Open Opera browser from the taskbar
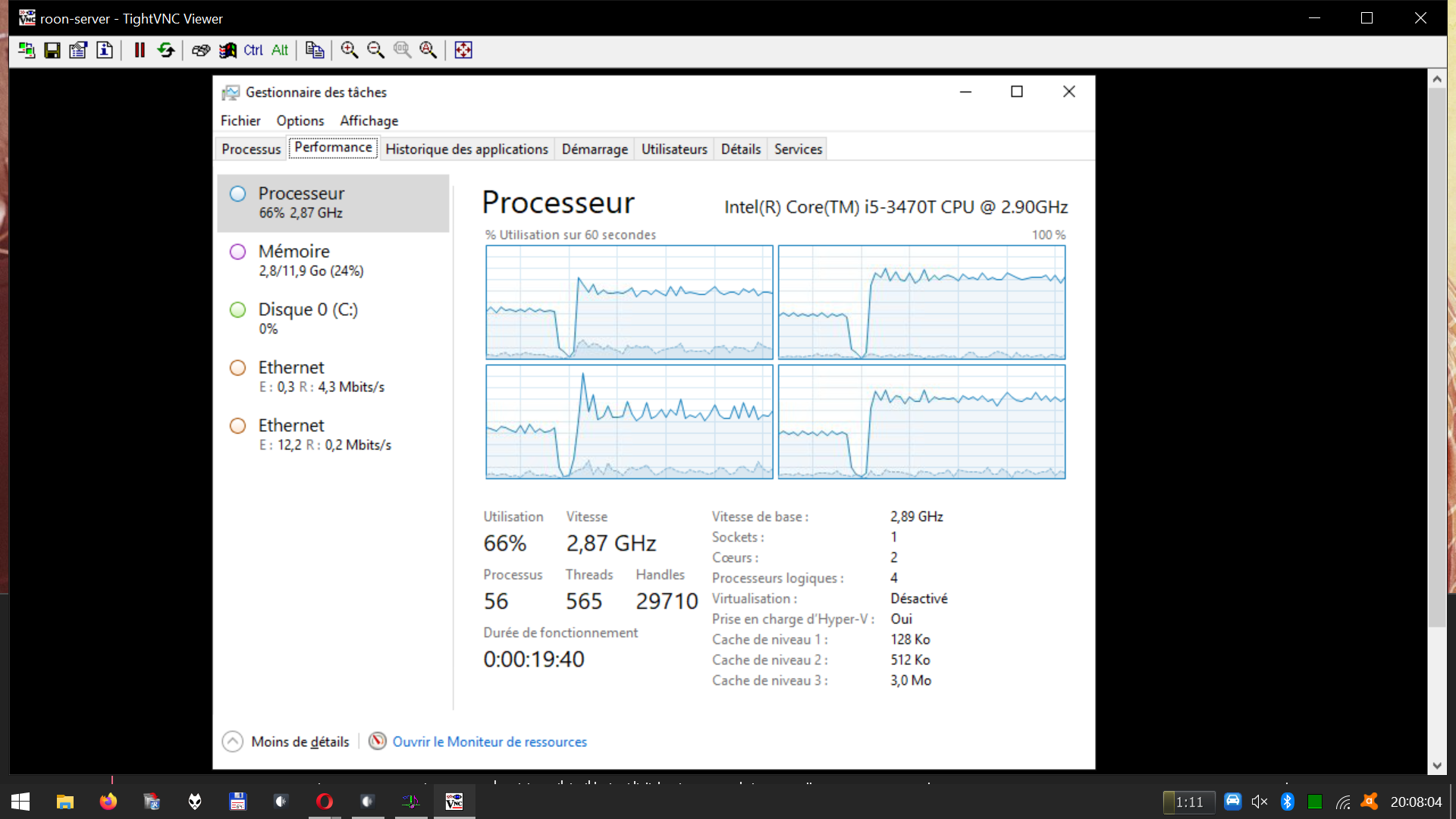 pyautogui.click(x=325, y=802)
